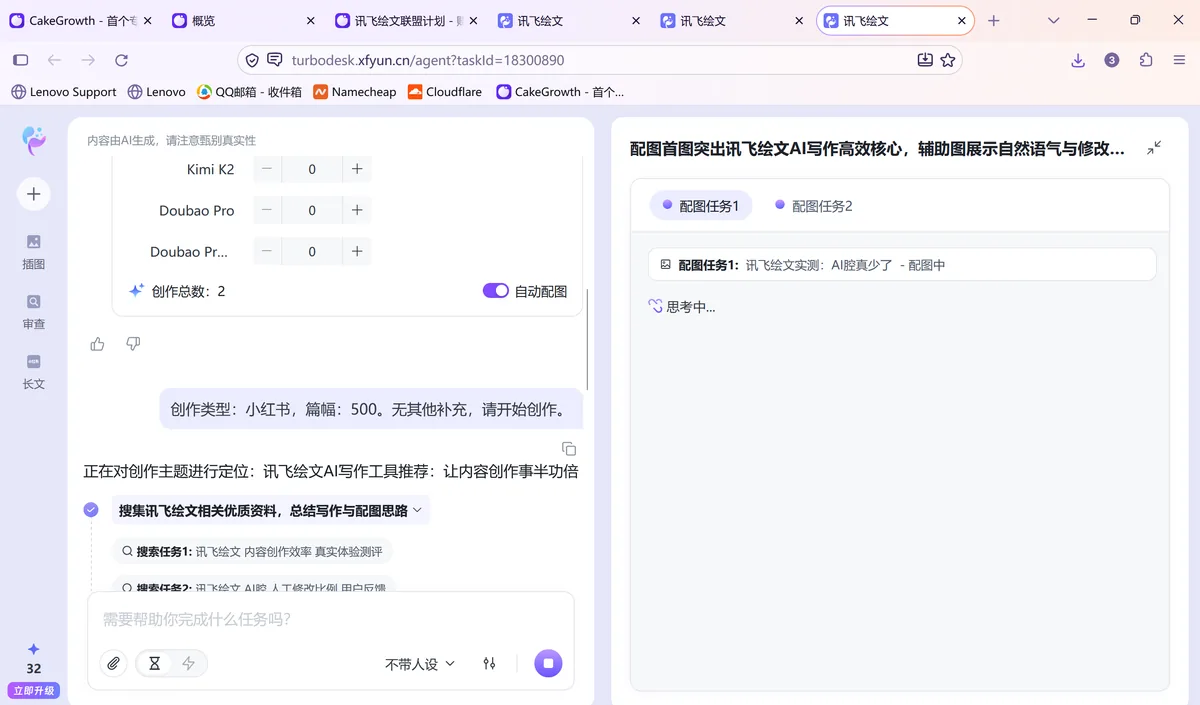Viewport: 1200px width, 705px height.
Task: Click the 创作类型：小红书 user message bubble
Action: click(x=371, y=409)
